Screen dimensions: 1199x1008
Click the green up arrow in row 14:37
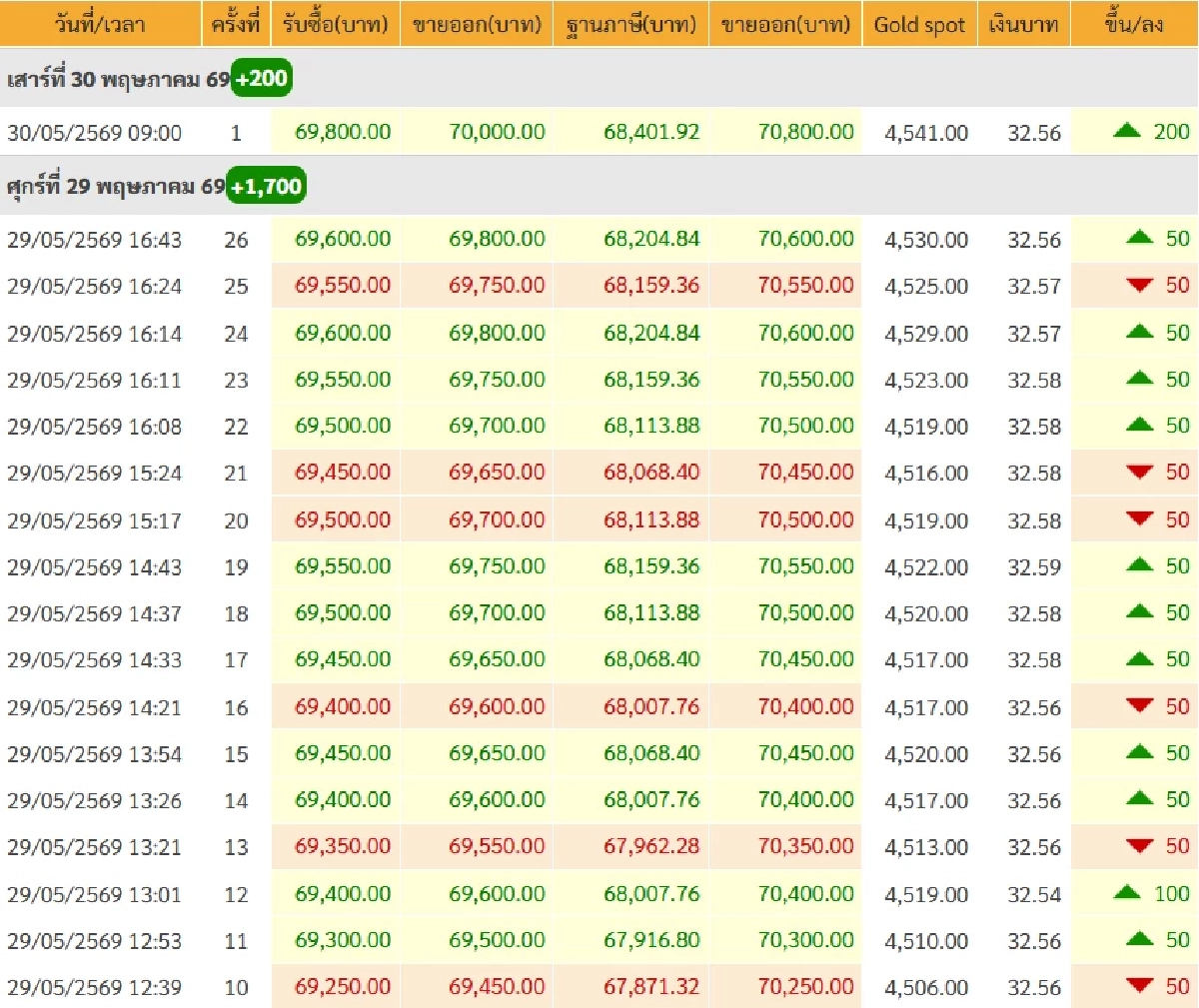[x=1139, y=611]
